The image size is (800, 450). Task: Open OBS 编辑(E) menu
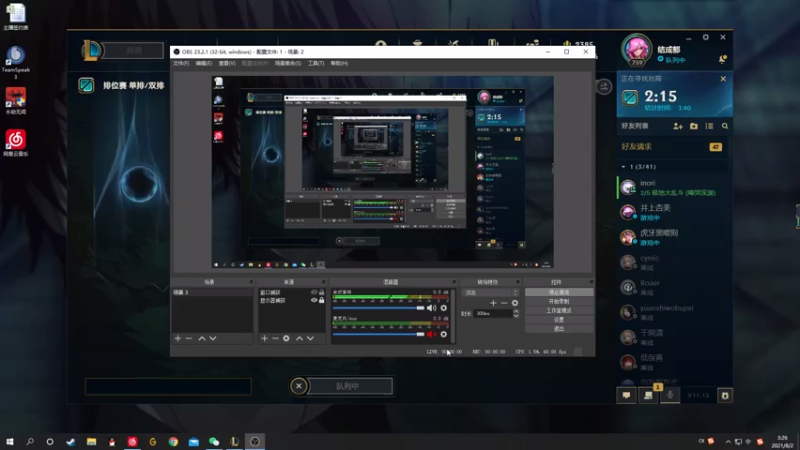(204, 63)
